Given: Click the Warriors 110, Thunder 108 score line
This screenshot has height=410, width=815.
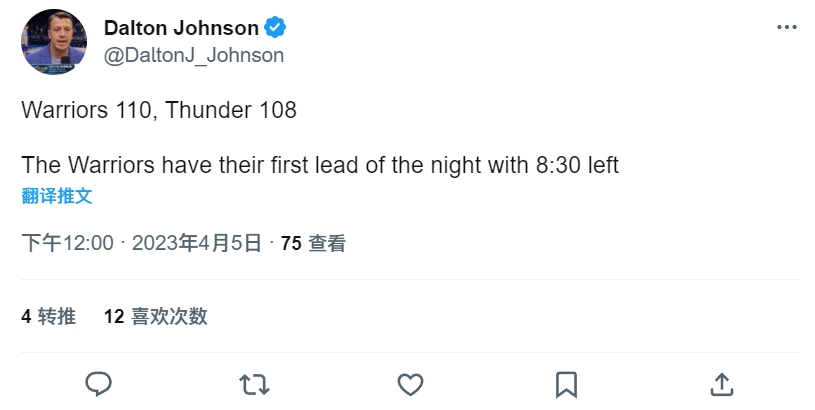Looking at the screenshot, I should click(159, 110).
